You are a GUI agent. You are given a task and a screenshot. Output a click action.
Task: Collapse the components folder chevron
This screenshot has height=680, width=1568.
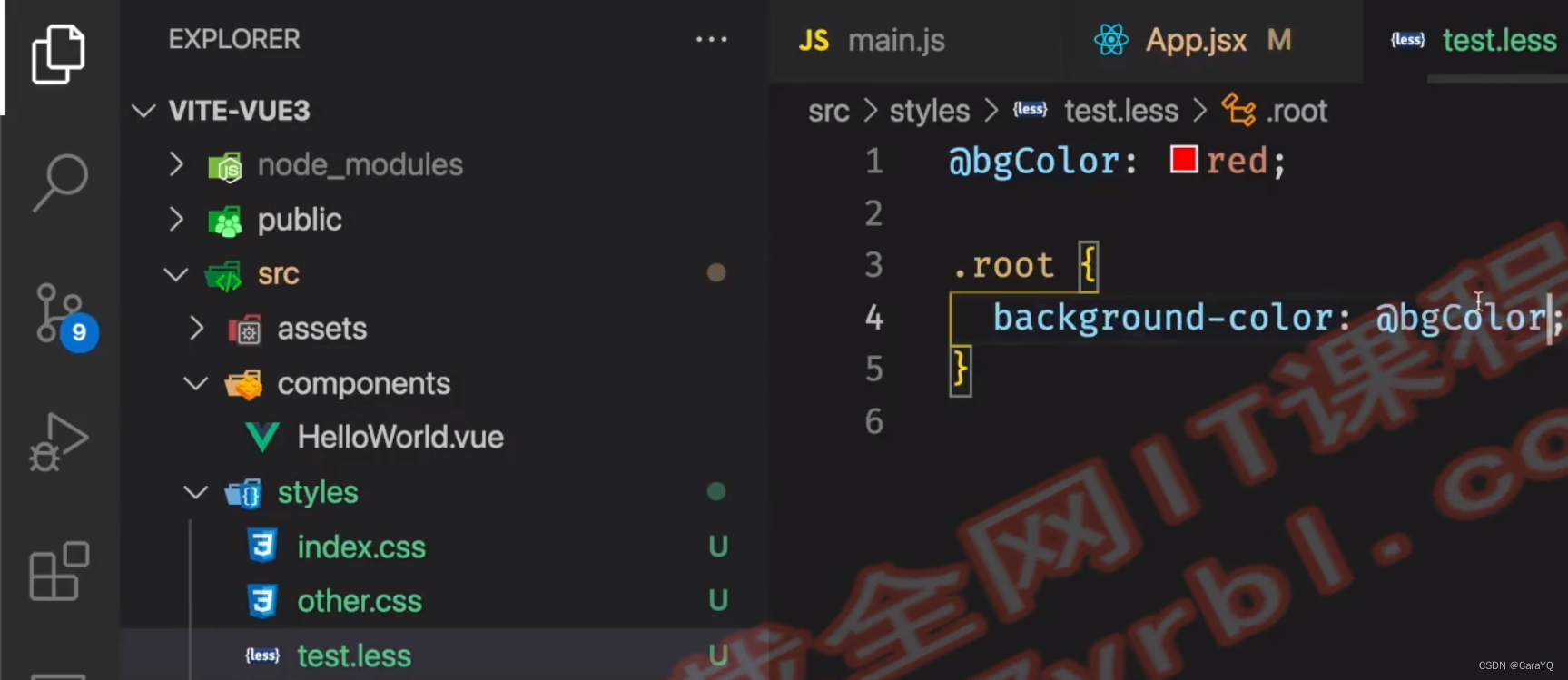click(x=196, y=383)
